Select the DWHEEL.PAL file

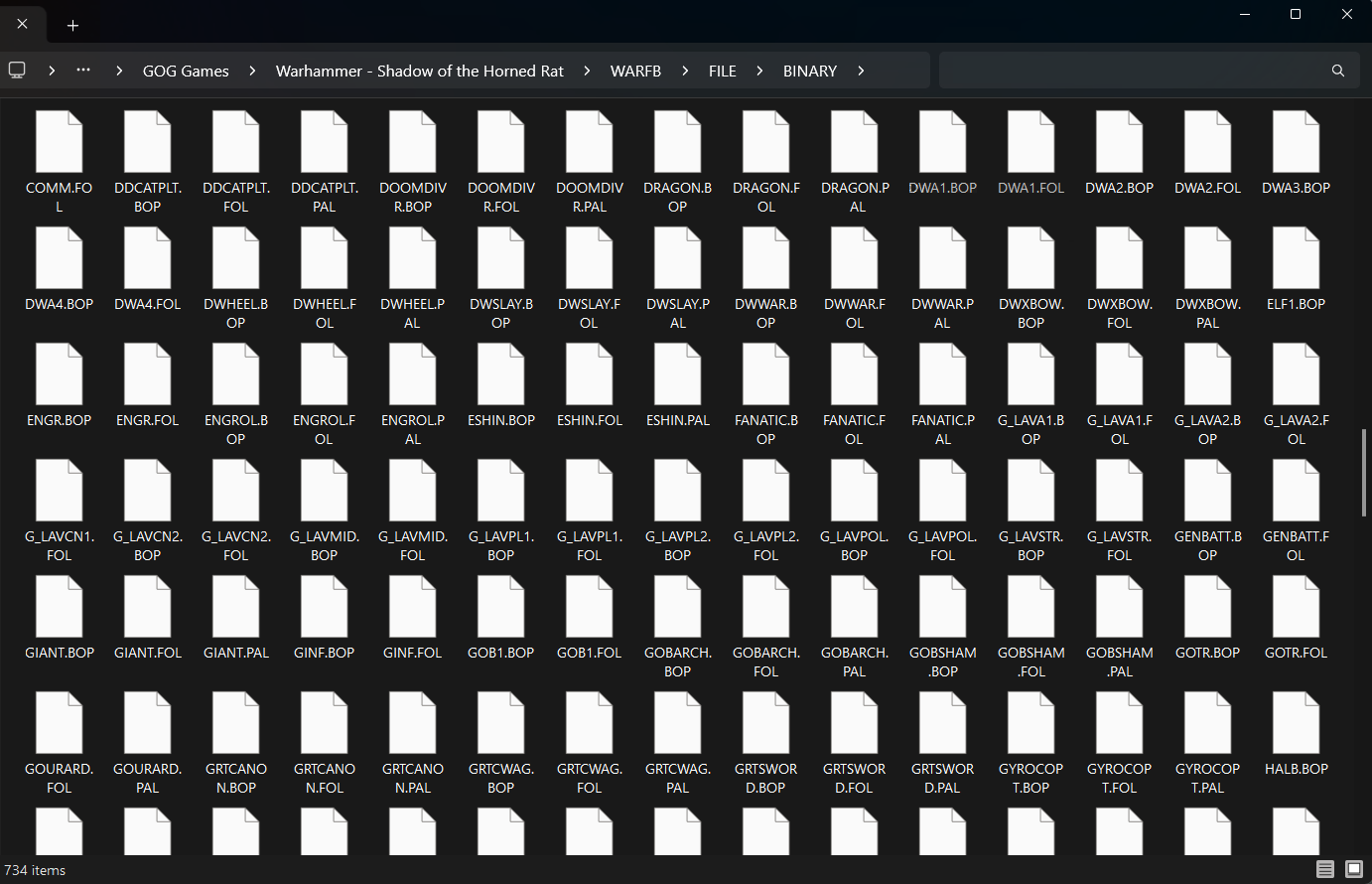[413, 278]
